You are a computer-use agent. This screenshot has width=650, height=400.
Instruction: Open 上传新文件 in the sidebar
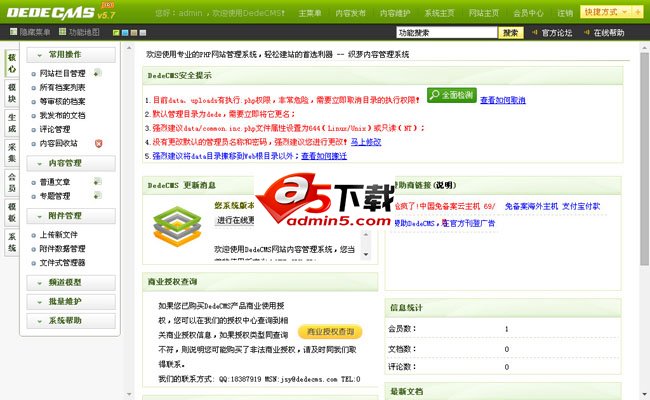point(58,235)
